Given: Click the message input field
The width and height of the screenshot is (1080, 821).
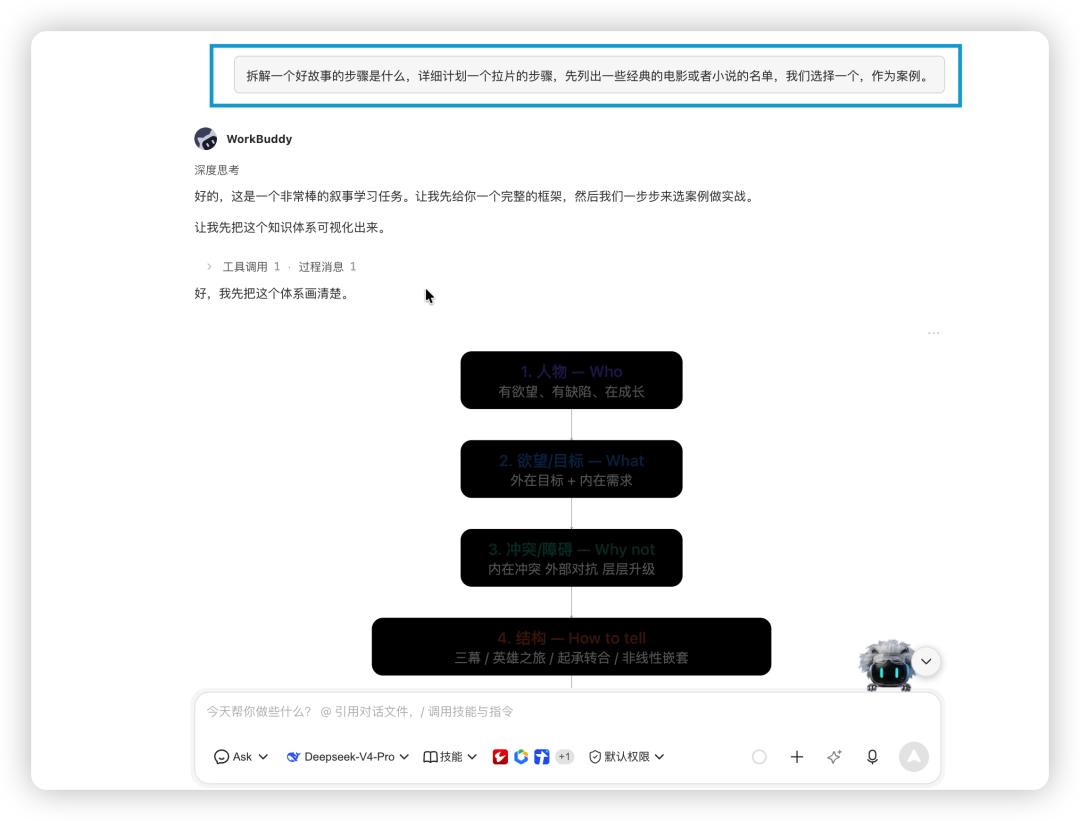Looking at the screenshot, I should 567,711.
